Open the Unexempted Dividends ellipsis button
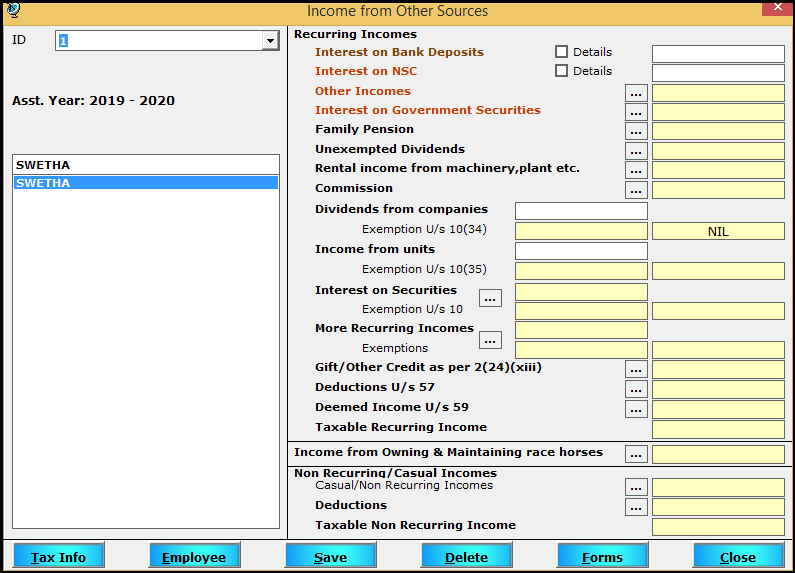Image resolution: width=795 pixels, height=573 pixels. 636,151
